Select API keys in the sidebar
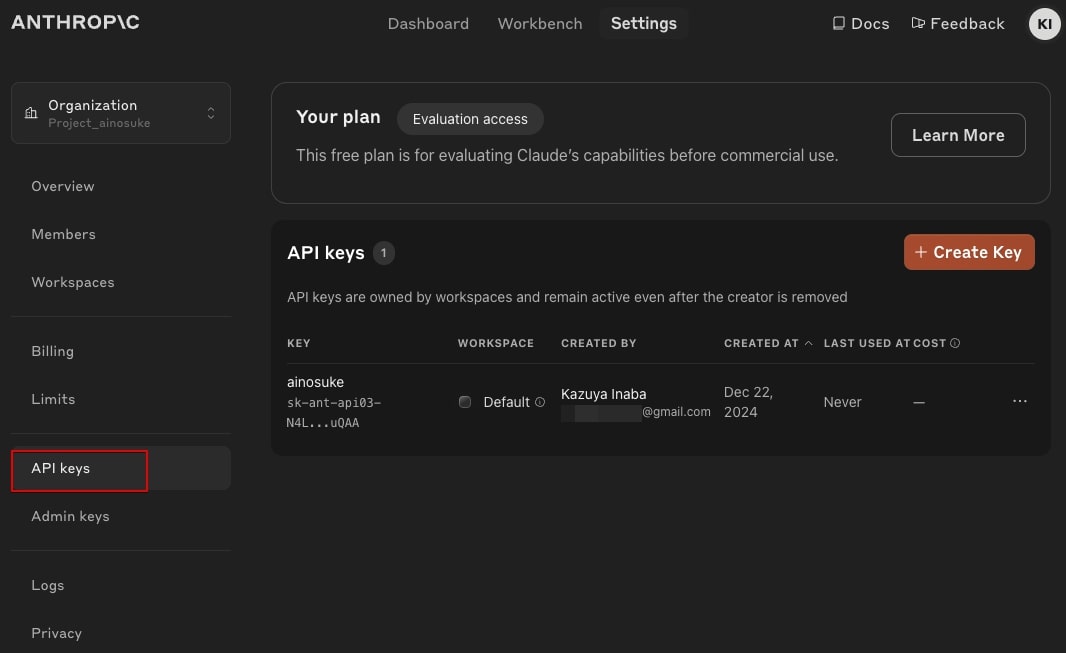1066x653 pixels. coord(121,468)
